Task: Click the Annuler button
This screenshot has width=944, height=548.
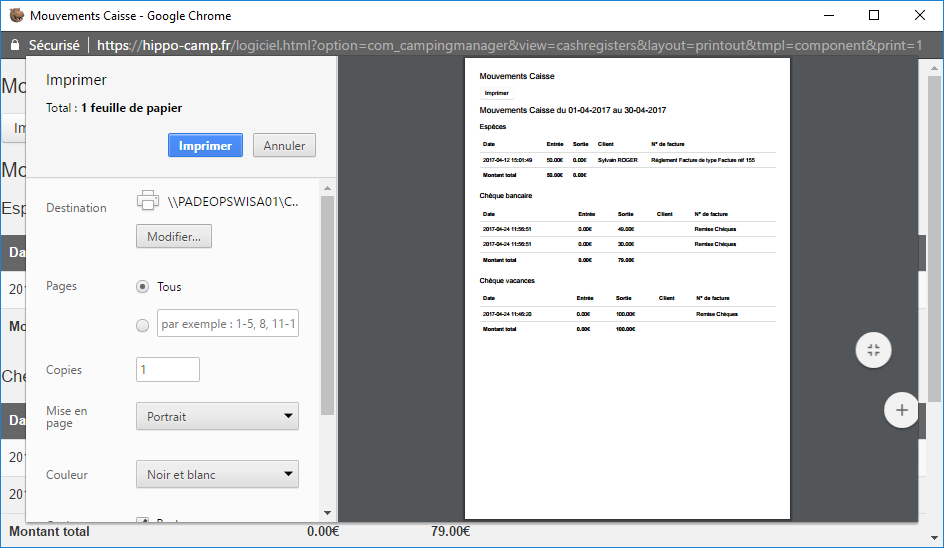Action: [x=284, y=145]
